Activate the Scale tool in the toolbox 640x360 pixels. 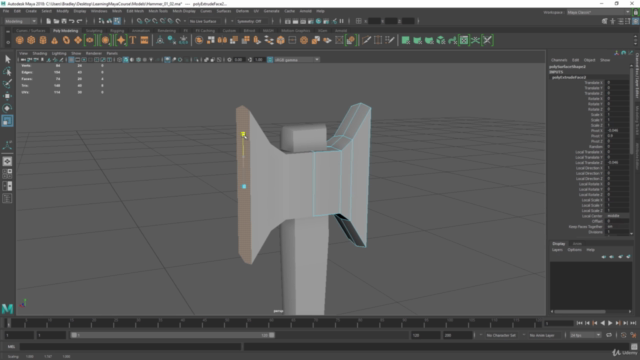tap(7, 121)
